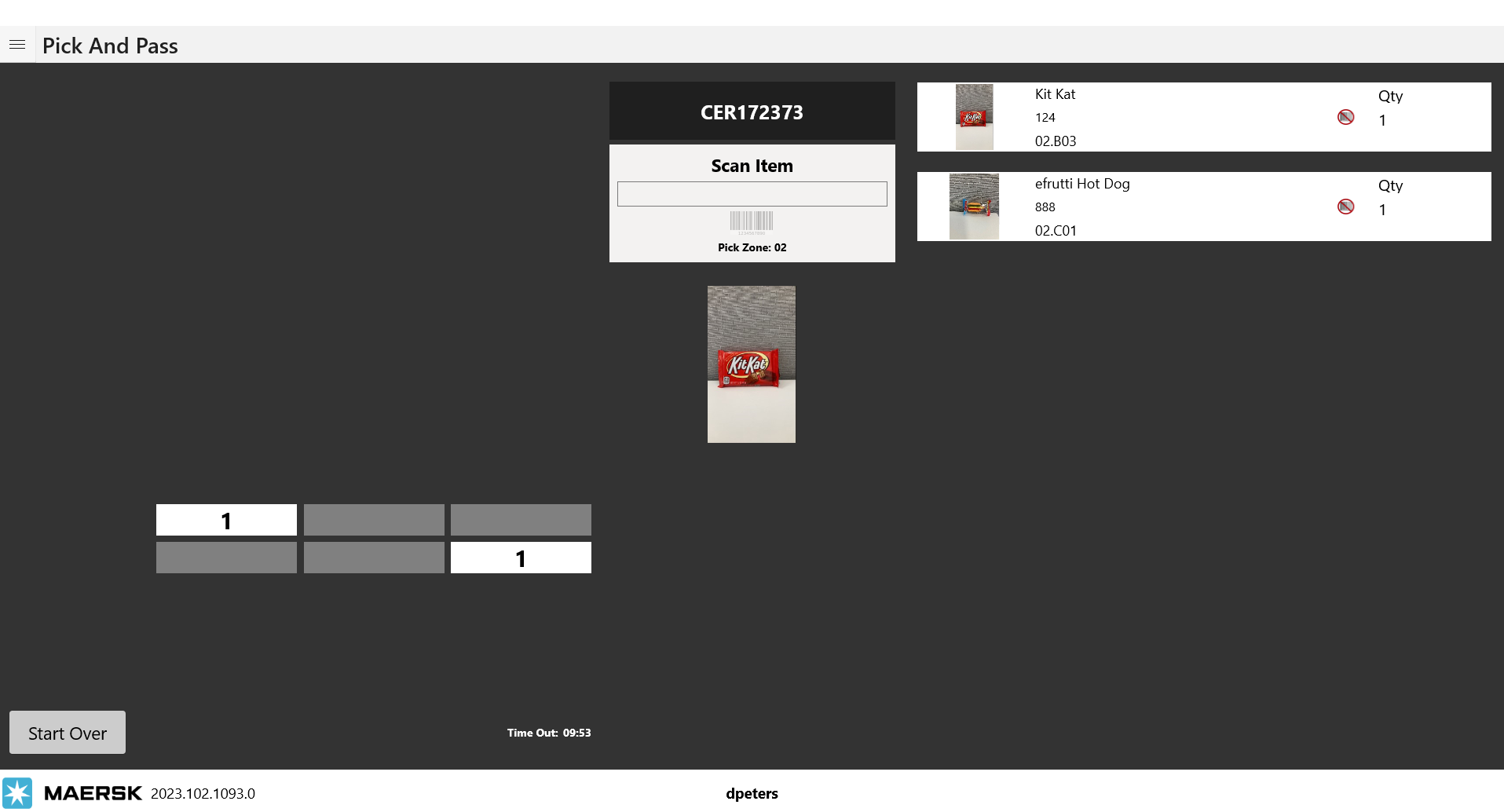Screen dimensions: 1504x812
Task: Select the top-left tote cell showing 1
Action: [226, 520]
